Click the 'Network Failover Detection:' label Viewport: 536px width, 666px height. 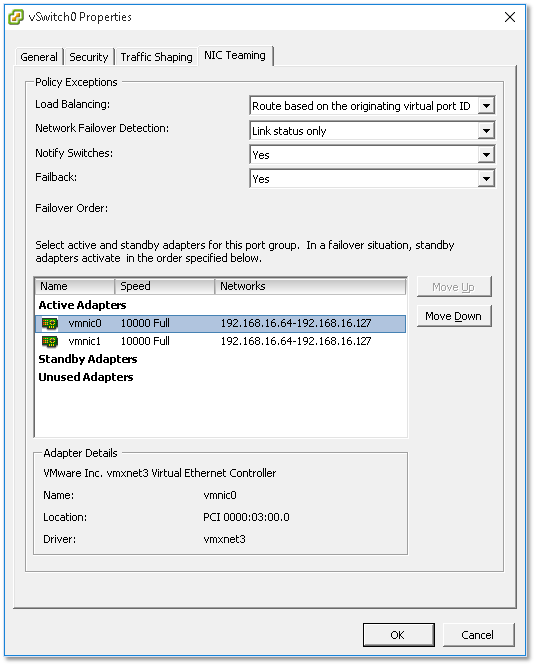coord(102,129)
